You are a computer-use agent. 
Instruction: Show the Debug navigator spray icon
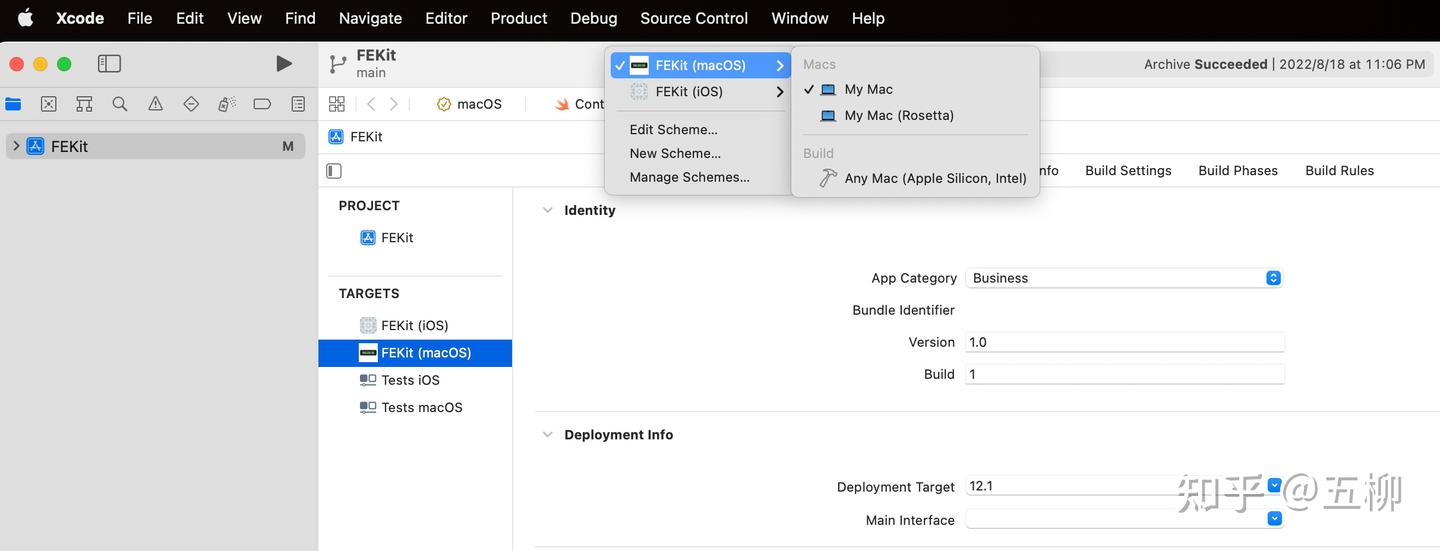click(227, 104)
